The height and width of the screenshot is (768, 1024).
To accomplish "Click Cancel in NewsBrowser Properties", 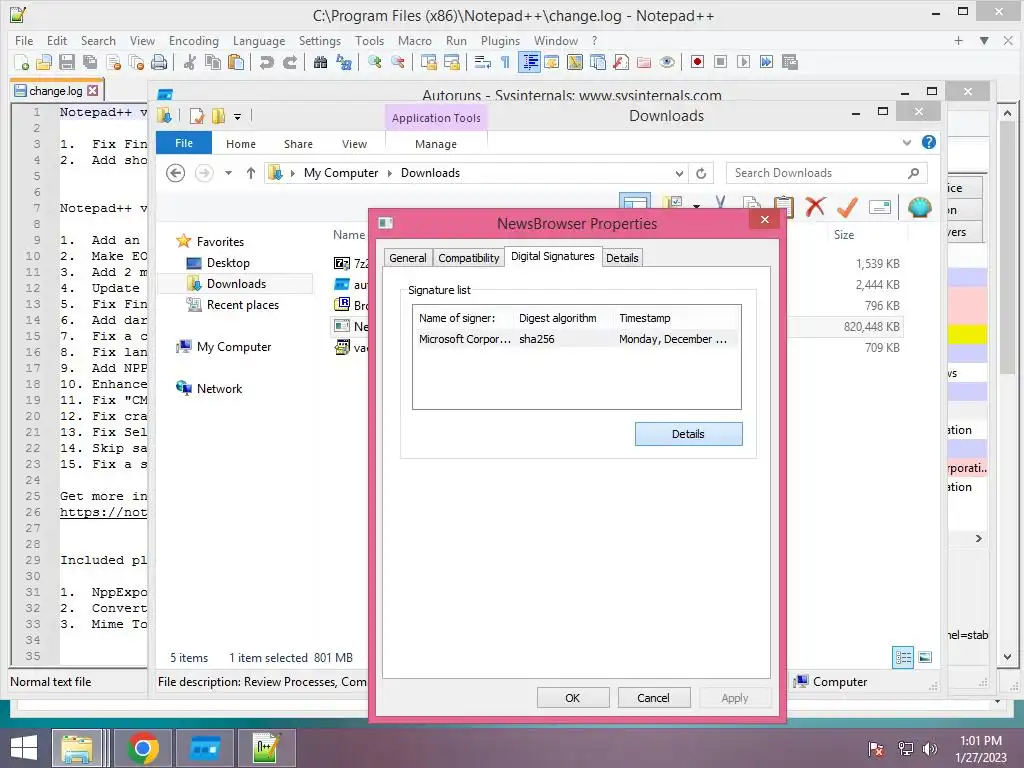I will click(653, 698).
